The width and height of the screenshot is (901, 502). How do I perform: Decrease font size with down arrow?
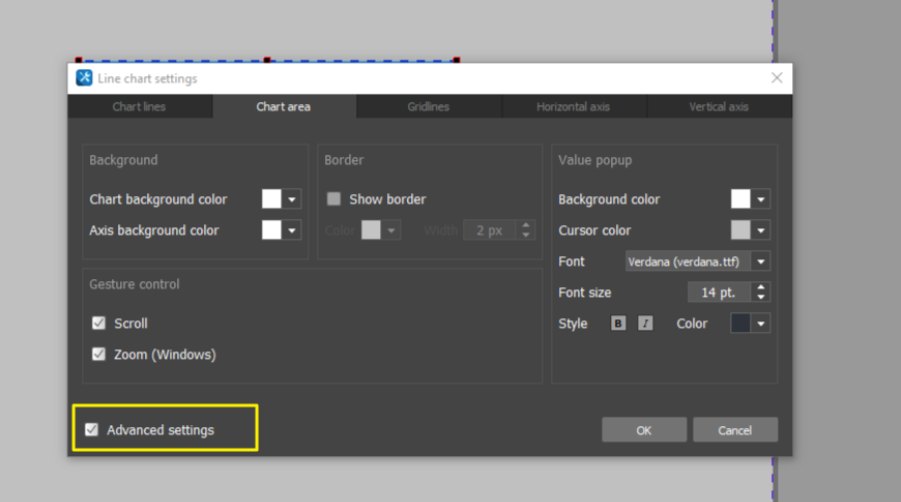tap(762, 298)
